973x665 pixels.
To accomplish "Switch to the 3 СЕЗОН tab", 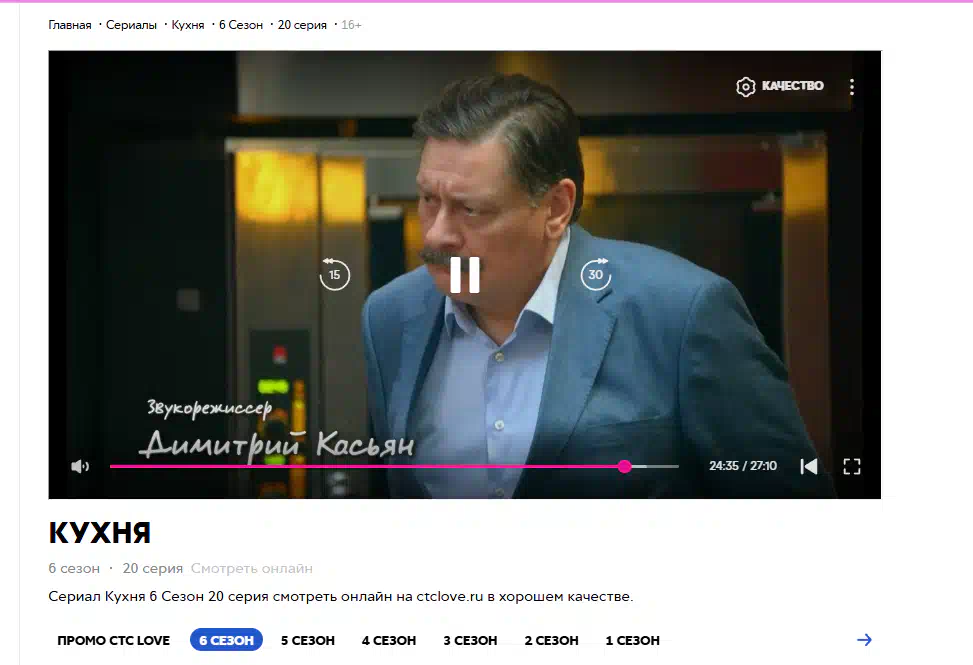I will [470, 640].
